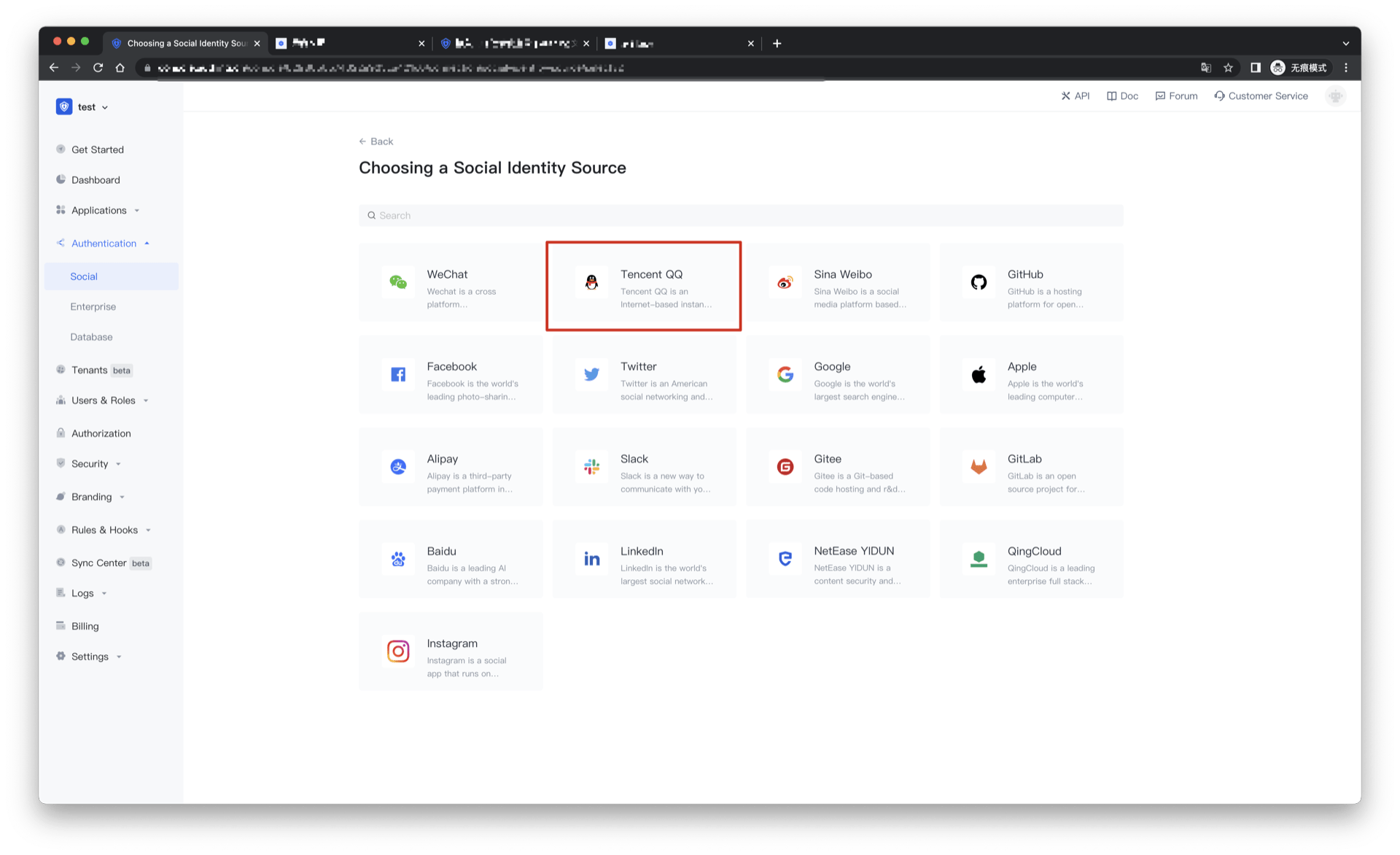Open Customer Service via headset icon
Viewport: 1400px width, 855px height.
point(1261,96)
